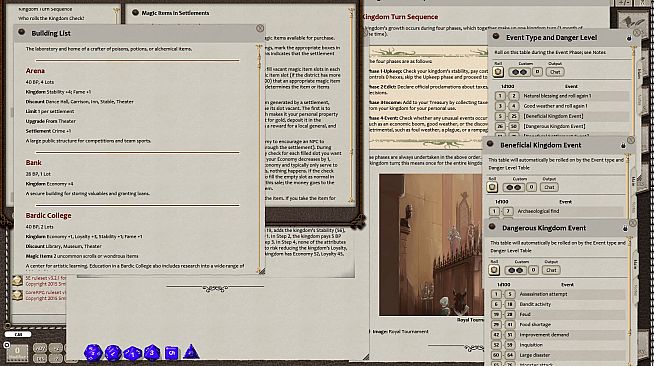Screen dimensions: 654x366
Task: Click roll icon in Dangerous Kingdom Event
Action: click(494, 270)
